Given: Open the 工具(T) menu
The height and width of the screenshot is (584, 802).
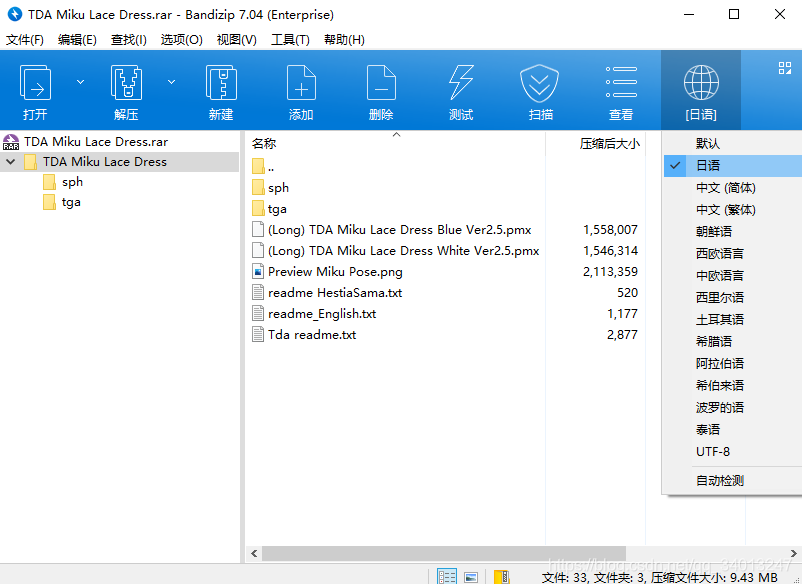Looking at the screenshot, I should (x=291, y=39).
